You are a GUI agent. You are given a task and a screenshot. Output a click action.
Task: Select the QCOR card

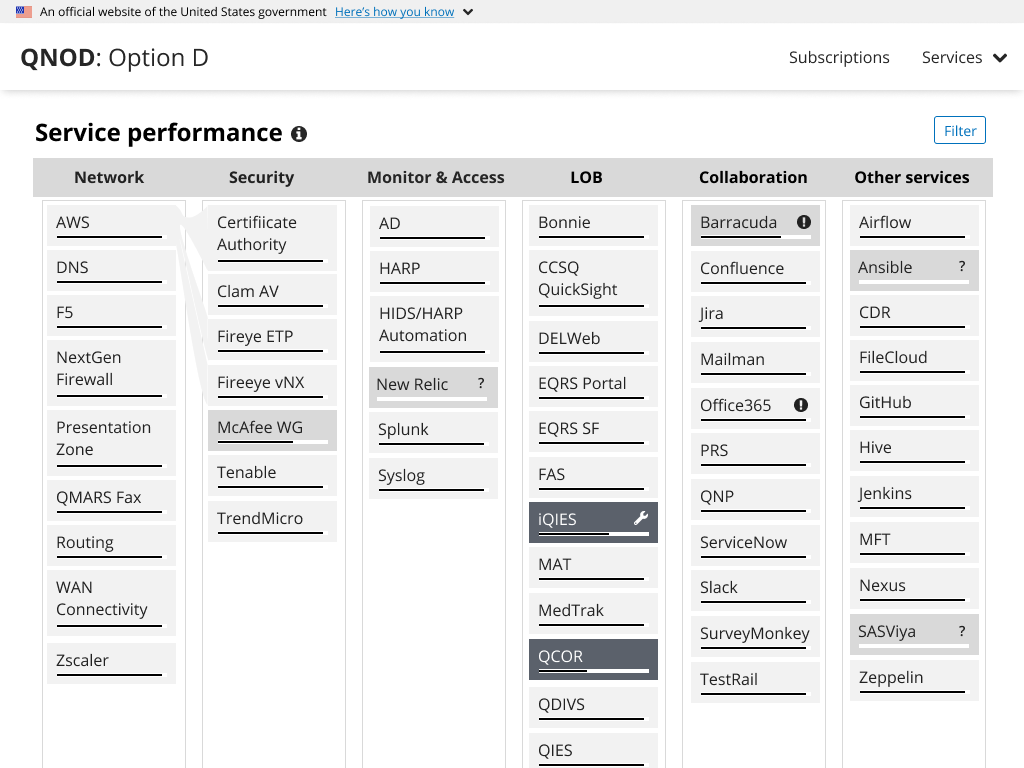[593, 659]
